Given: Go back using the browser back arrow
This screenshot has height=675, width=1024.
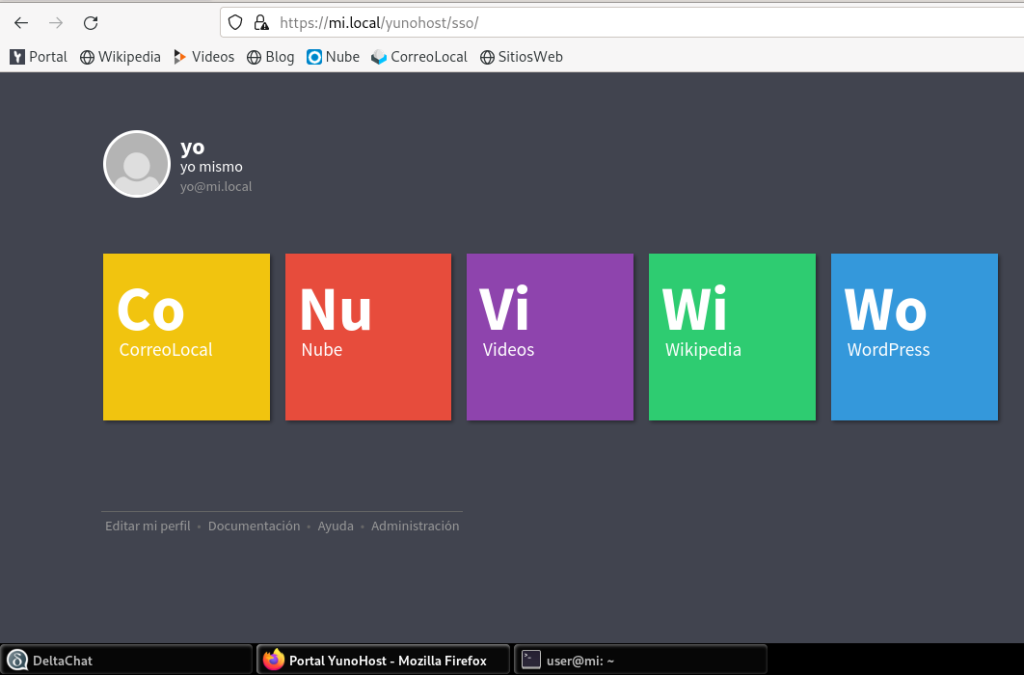Looking at the screenshot, I should point(21,23).
